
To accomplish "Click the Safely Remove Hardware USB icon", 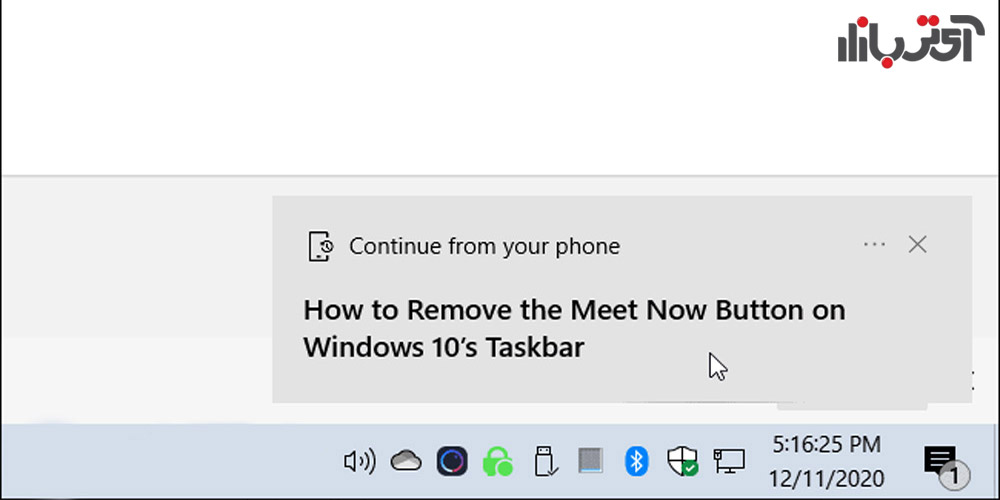I will click(545, 461).
